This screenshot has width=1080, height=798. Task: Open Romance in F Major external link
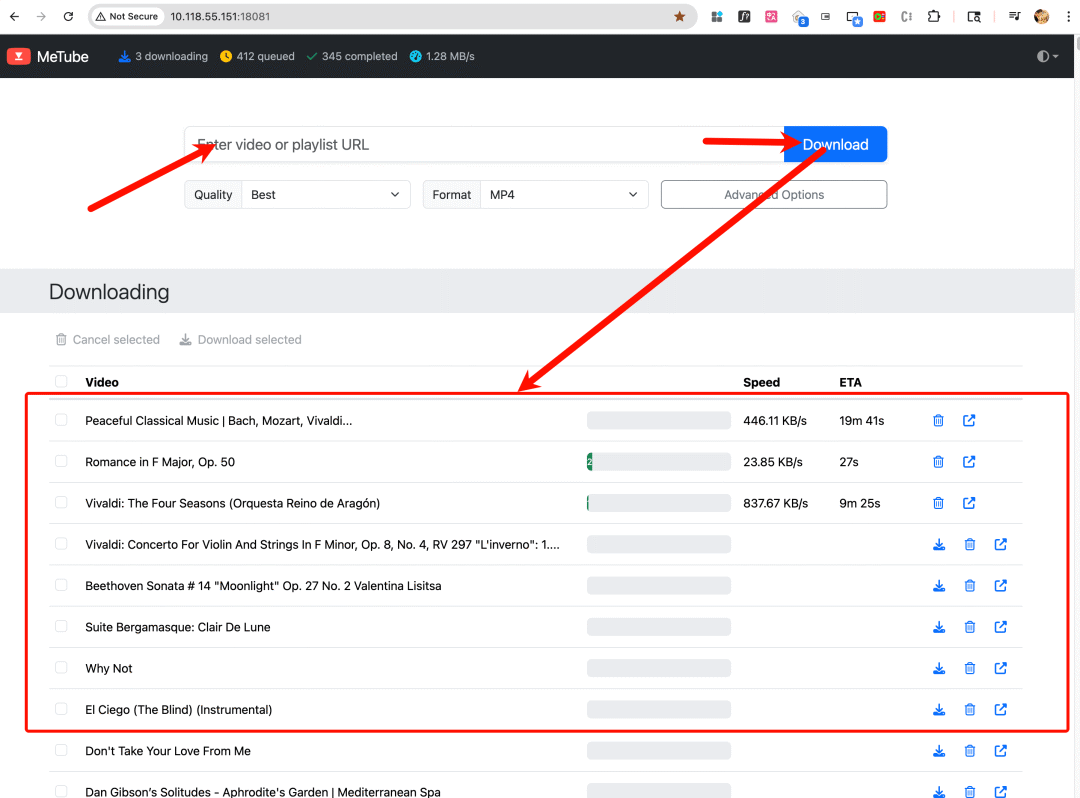(x=969, y=462)
